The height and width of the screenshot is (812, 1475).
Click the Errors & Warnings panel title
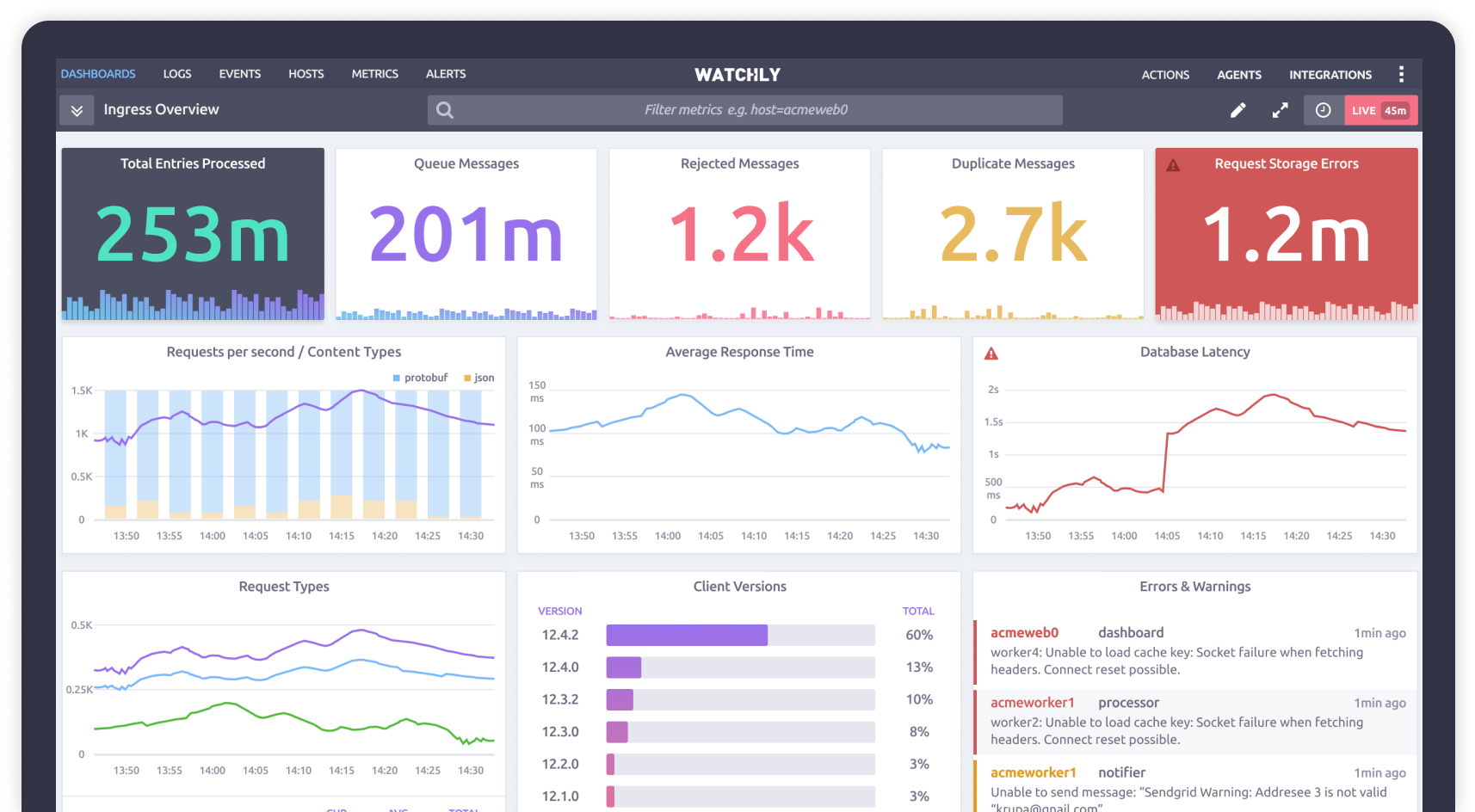[x=1195, y=587]
